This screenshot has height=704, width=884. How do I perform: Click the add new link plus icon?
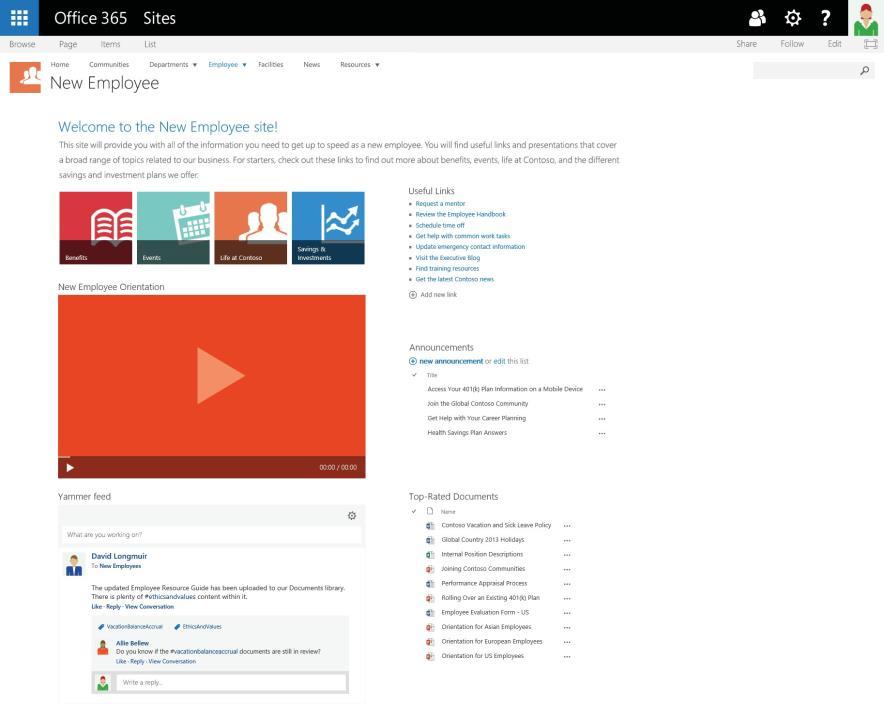click(x=413, y=295)
